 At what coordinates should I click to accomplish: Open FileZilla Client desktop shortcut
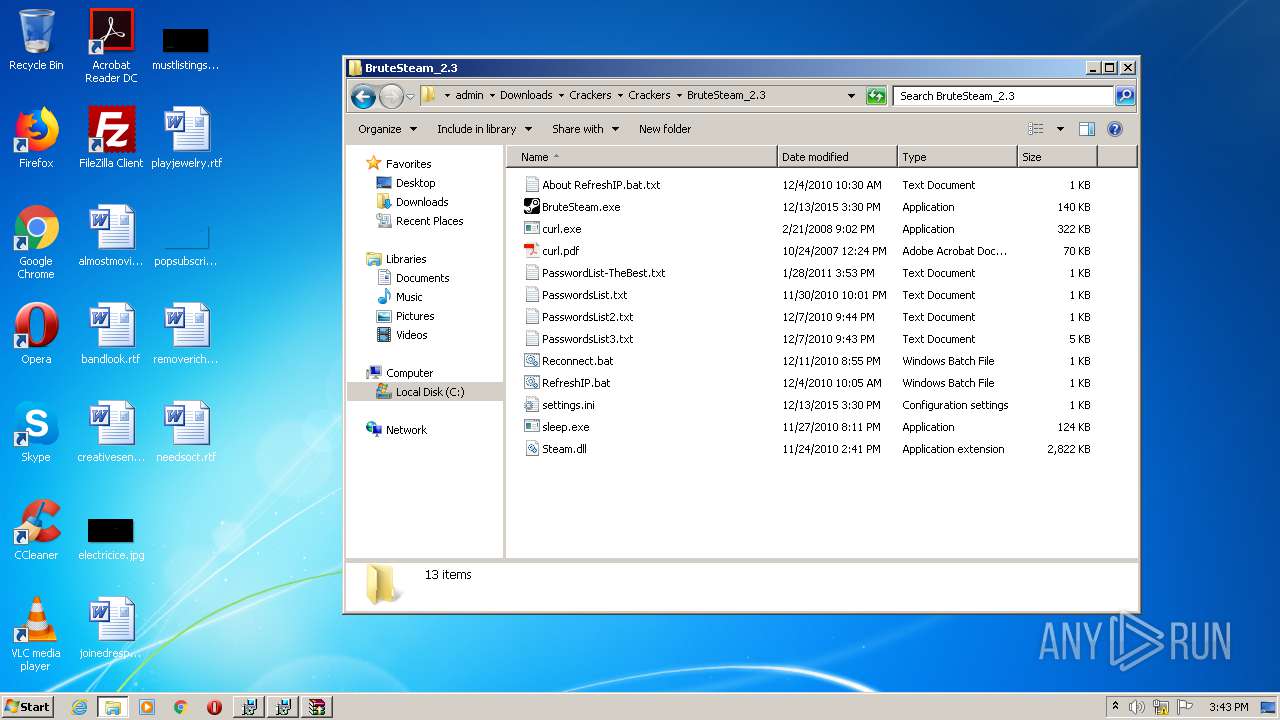tap(111, 138)
